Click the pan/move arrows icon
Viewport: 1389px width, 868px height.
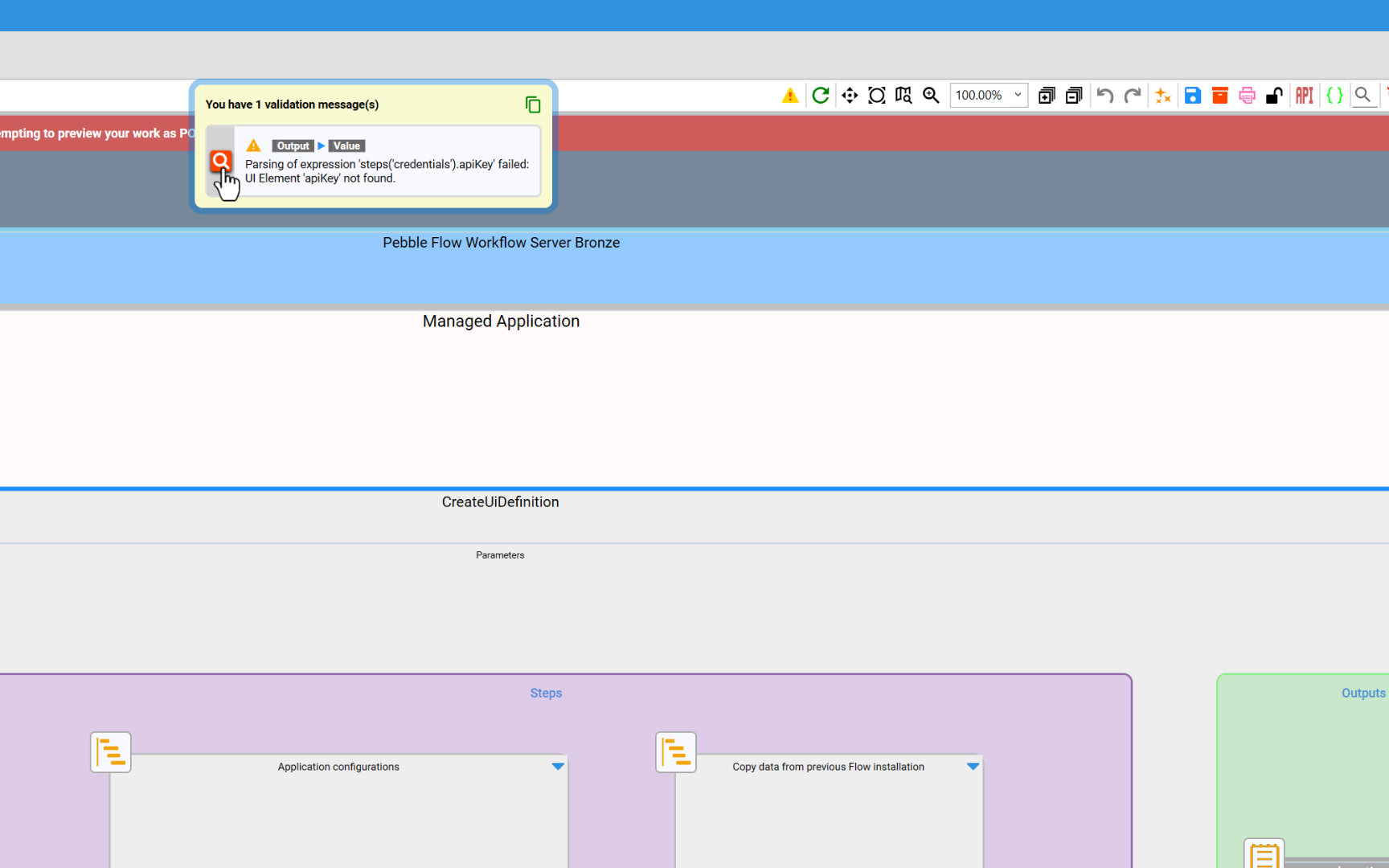coord(850,96)
